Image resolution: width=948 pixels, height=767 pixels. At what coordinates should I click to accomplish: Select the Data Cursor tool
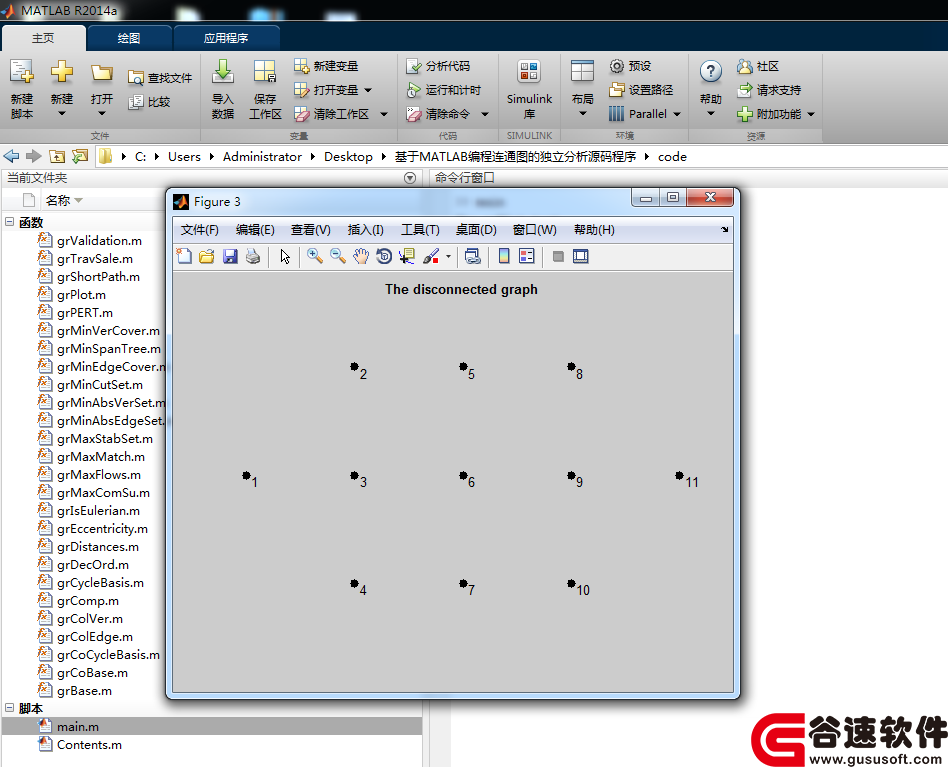pyautogui.click(x=407, y=256)
